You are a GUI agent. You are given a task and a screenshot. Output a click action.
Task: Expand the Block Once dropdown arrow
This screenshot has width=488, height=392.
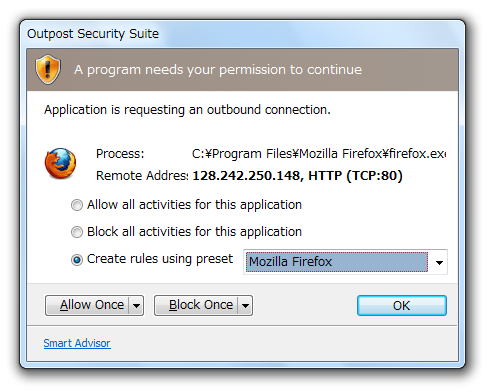tap(245, 305)
